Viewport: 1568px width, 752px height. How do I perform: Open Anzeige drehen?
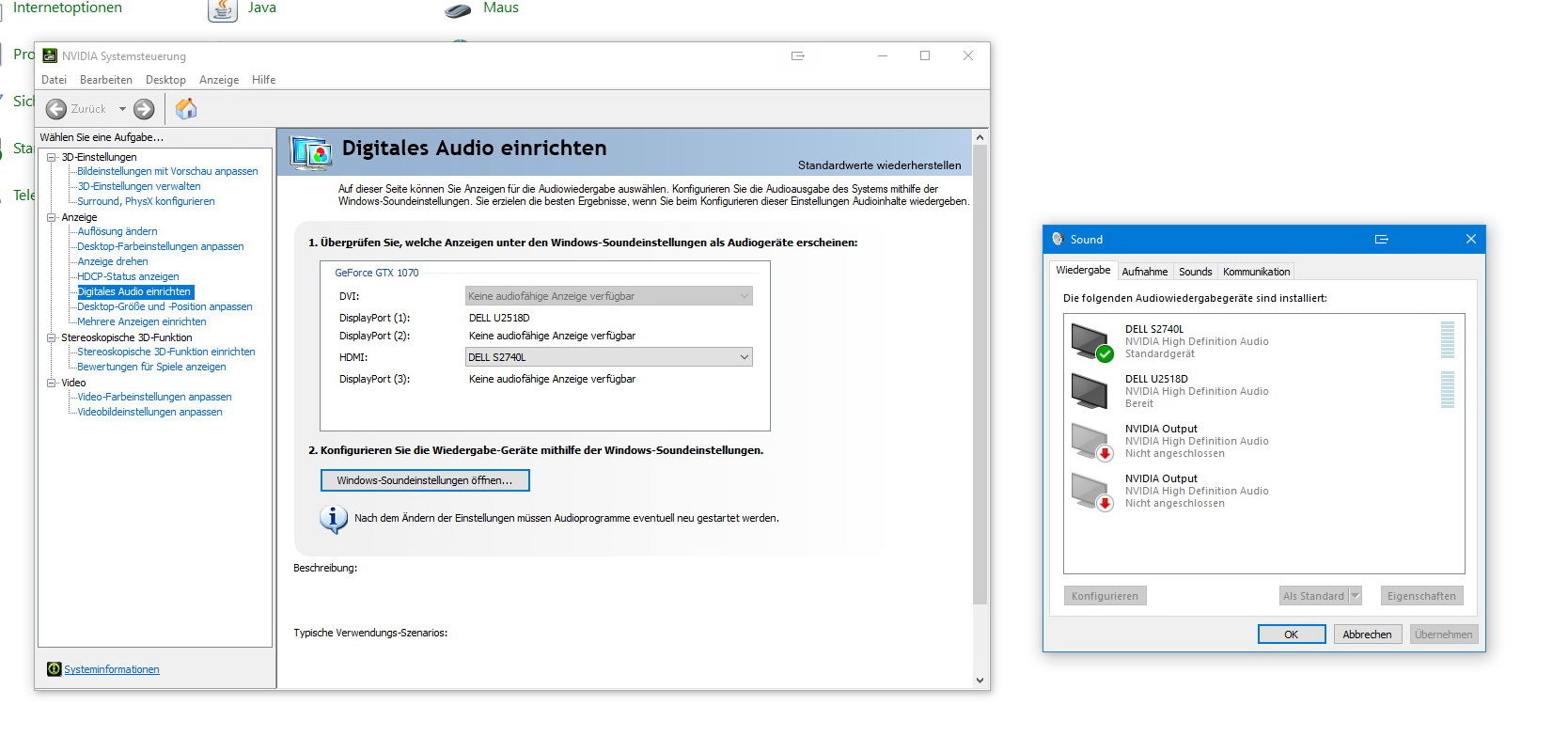coord(113,261)
